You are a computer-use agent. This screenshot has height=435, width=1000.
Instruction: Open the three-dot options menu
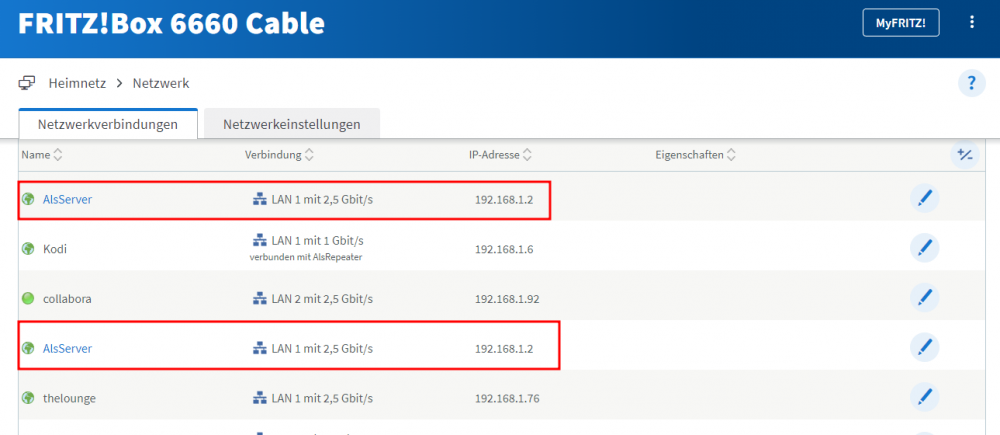(972, 23)
